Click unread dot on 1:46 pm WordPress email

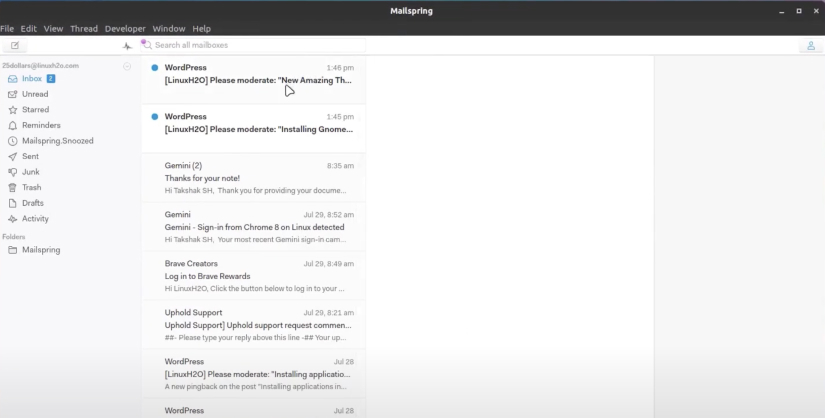click(155, 67)
